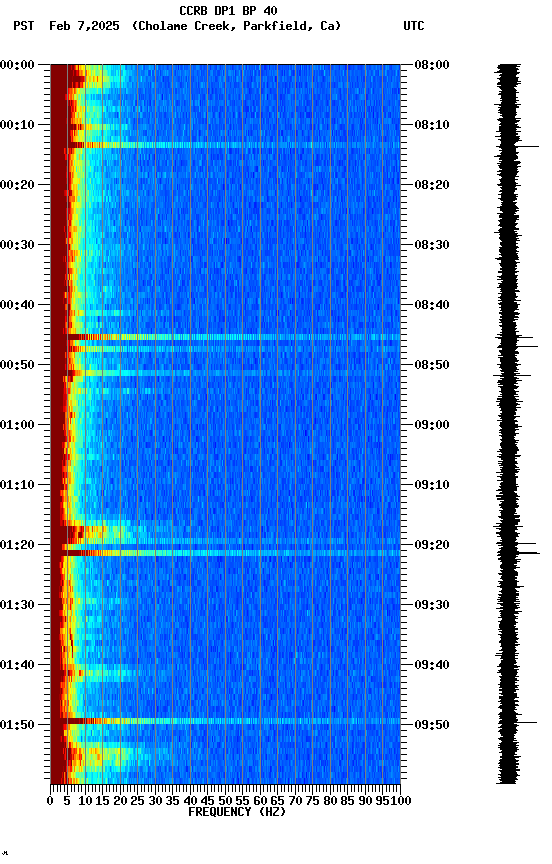Image resolution: width=552 pixels, height=864 pixels.
Task: Click the PST time label "01:20"
Action: [17, 545]
